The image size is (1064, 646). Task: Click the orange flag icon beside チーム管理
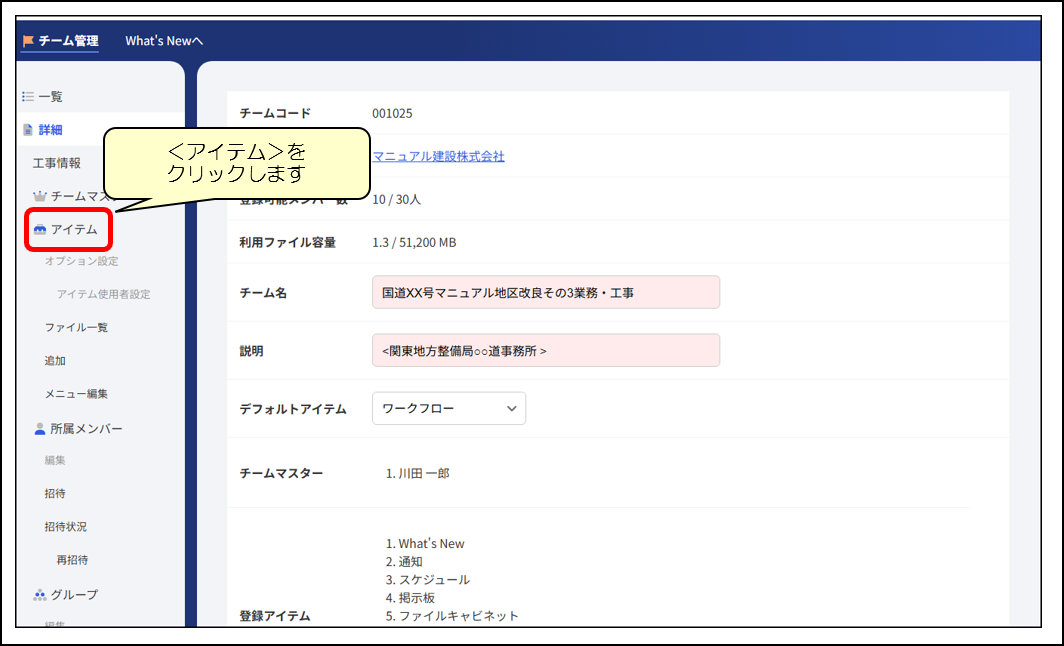pyautogui.click(x=28, y=41)
